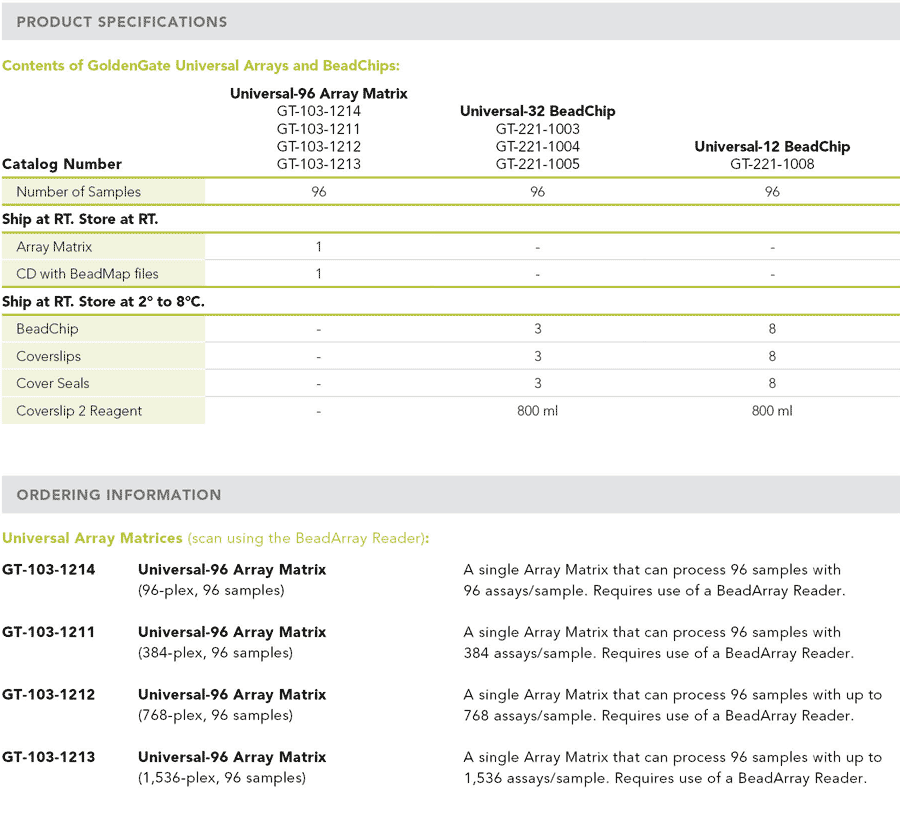
Task: Click the Universal-12 BeadChip column header
Action: [x=772, y=146]
